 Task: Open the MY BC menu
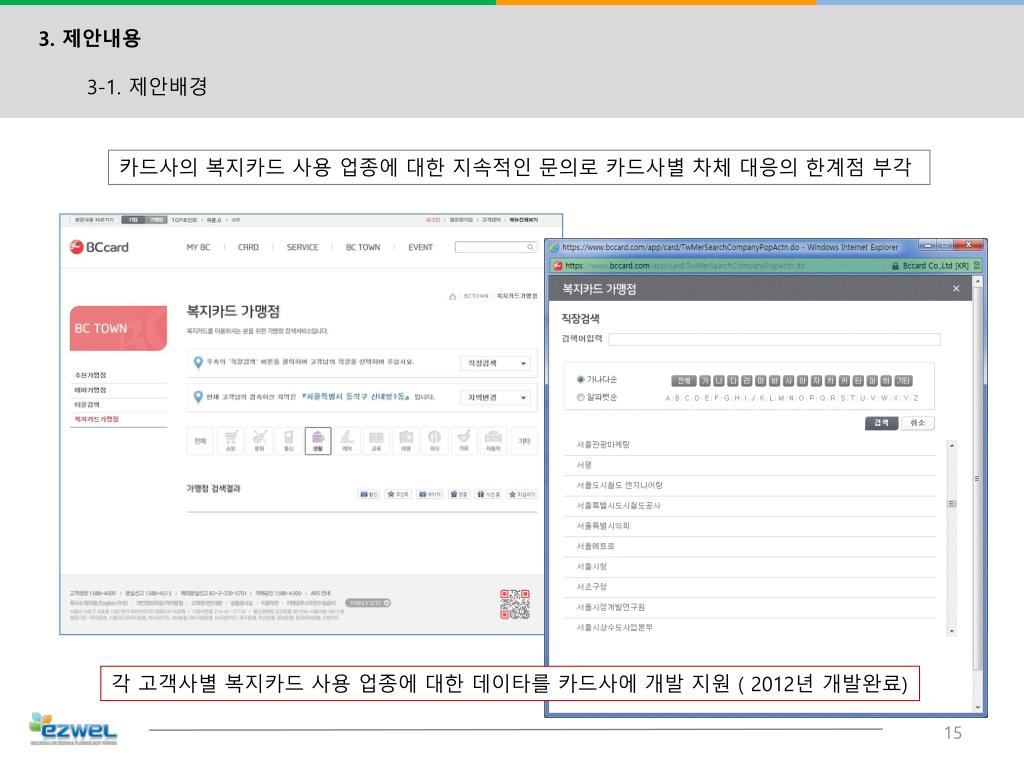pyautogui.click(x=199, y=248)
